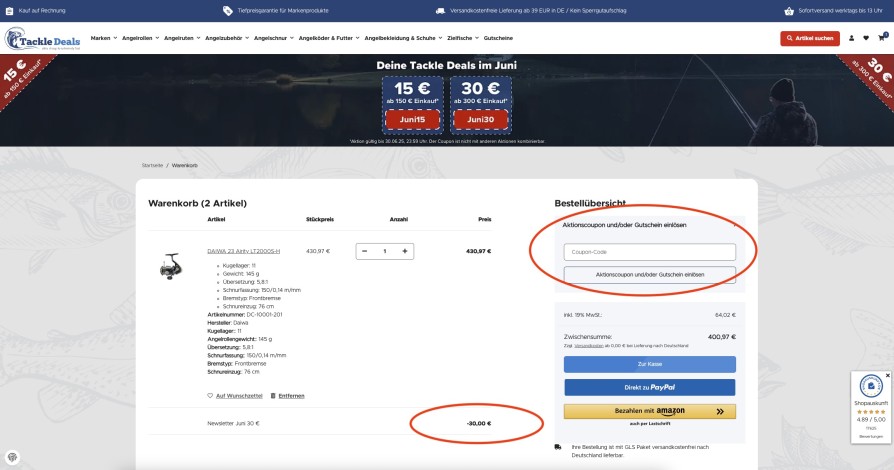Click the delivery truck icon in top bar

tap(440, 11)
